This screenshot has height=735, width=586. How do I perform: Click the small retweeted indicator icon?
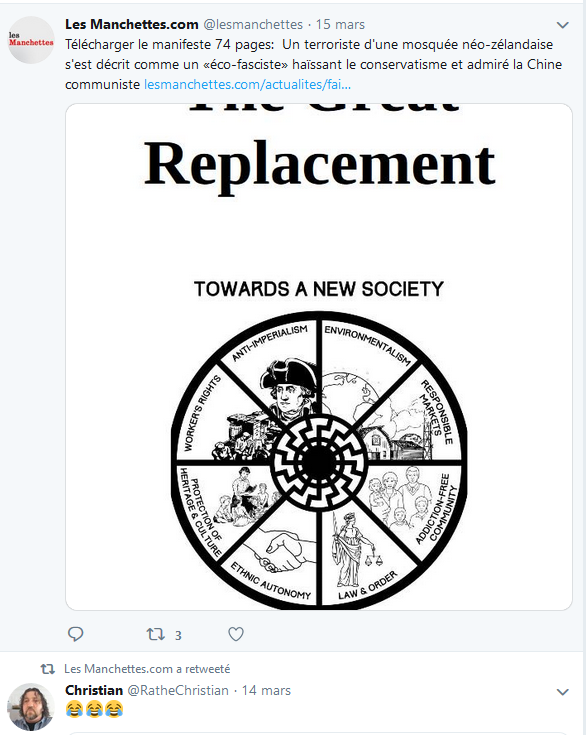[47, 669]
